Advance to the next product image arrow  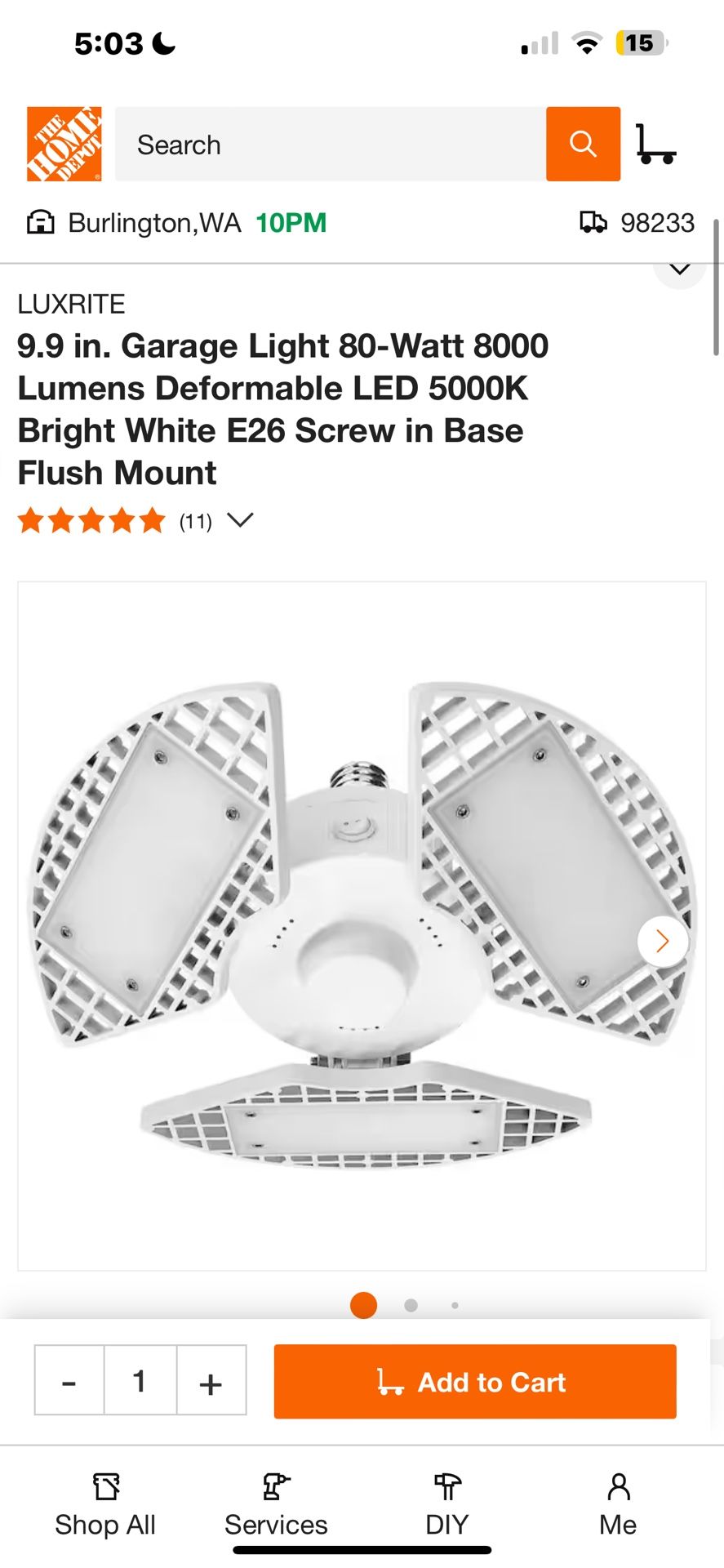[x=663, y=942]
